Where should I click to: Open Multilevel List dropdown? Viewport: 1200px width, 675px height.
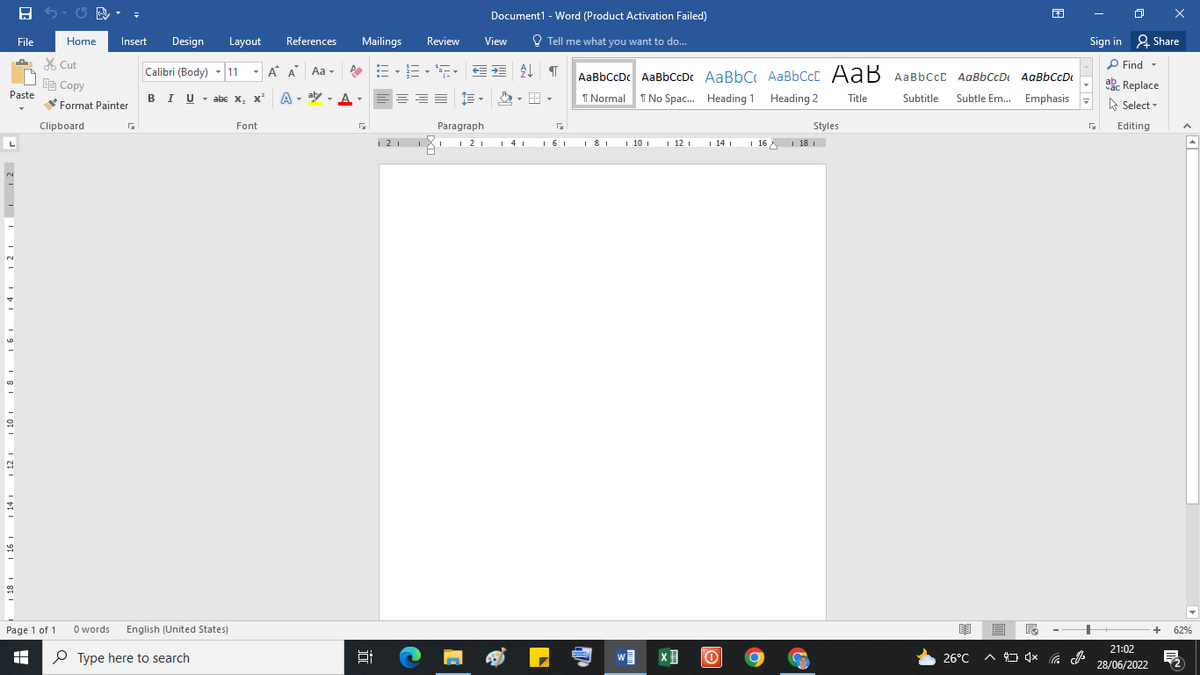coord(447,72)
